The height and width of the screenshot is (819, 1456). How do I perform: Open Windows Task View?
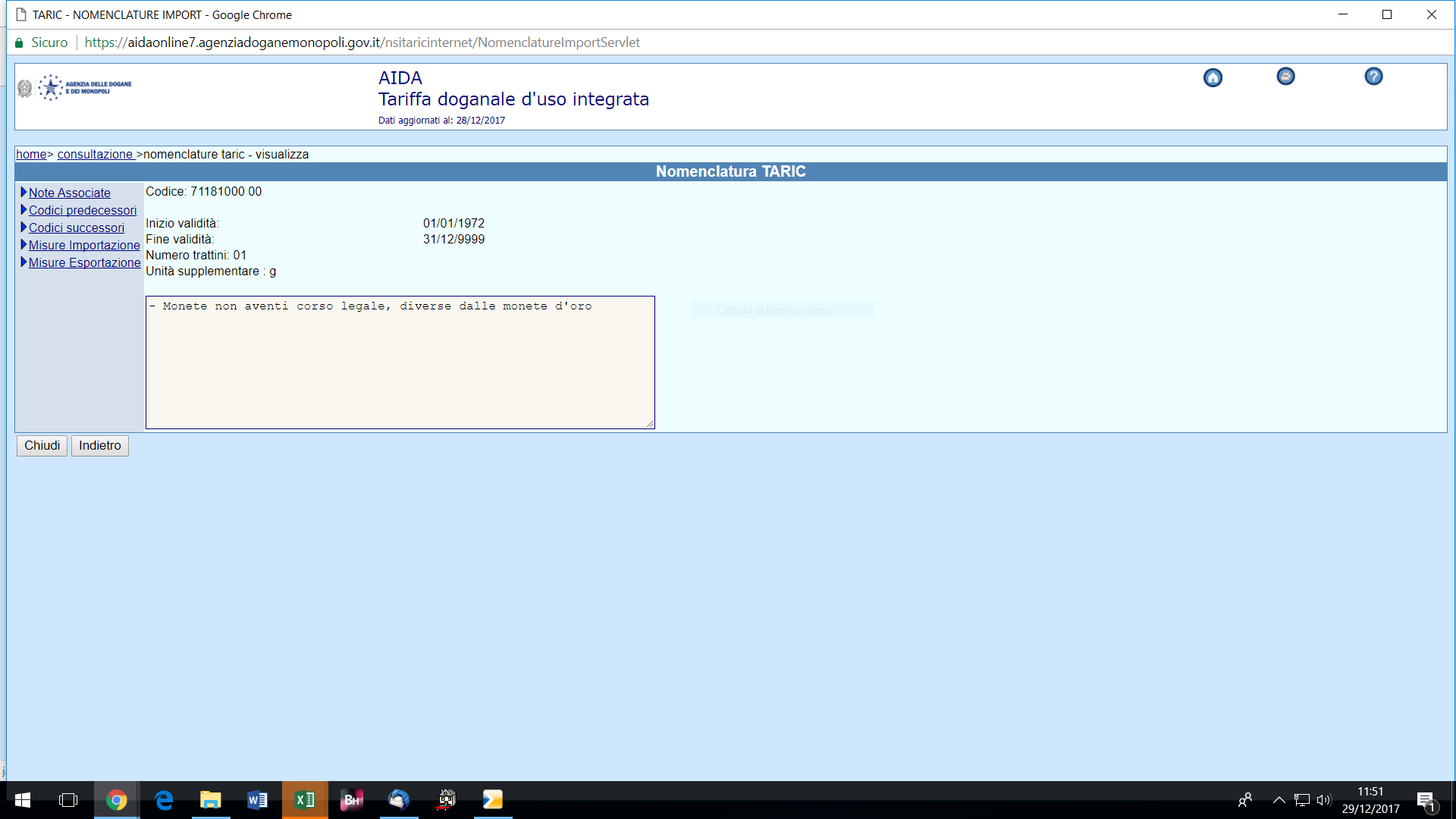click(x=68, y=799)
